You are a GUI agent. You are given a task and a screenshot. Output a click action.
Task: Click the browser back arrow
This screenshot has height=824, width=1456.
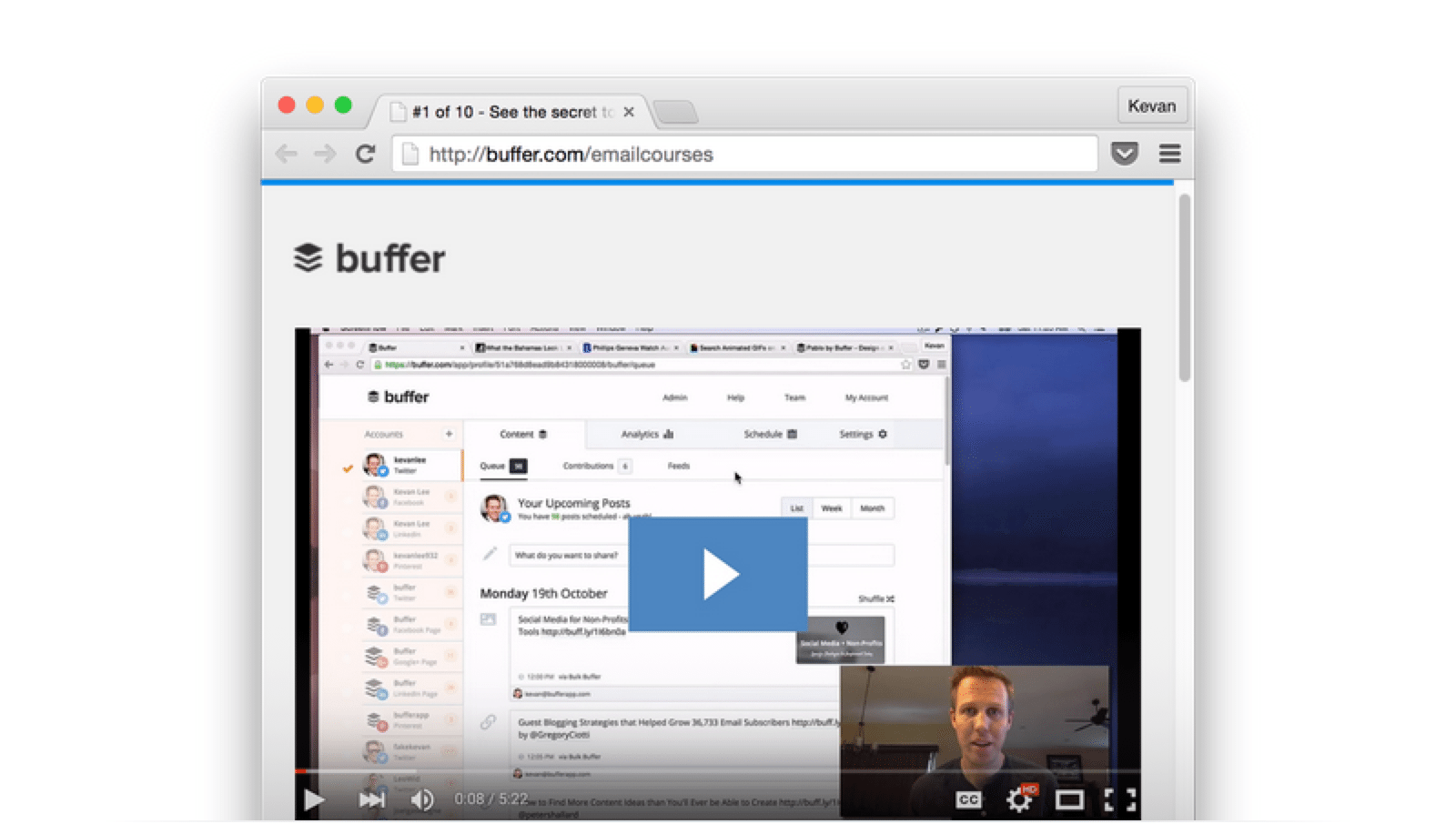point(287,154)
